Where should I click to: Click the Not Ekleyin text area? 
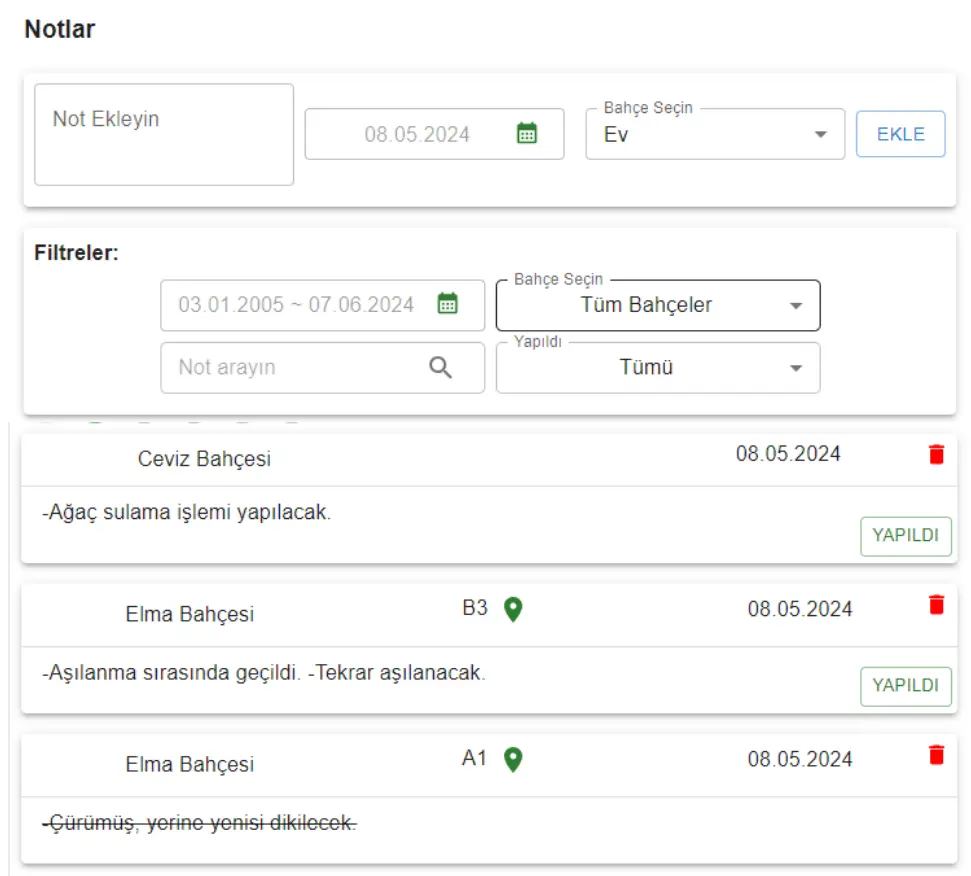click(164, 135)
